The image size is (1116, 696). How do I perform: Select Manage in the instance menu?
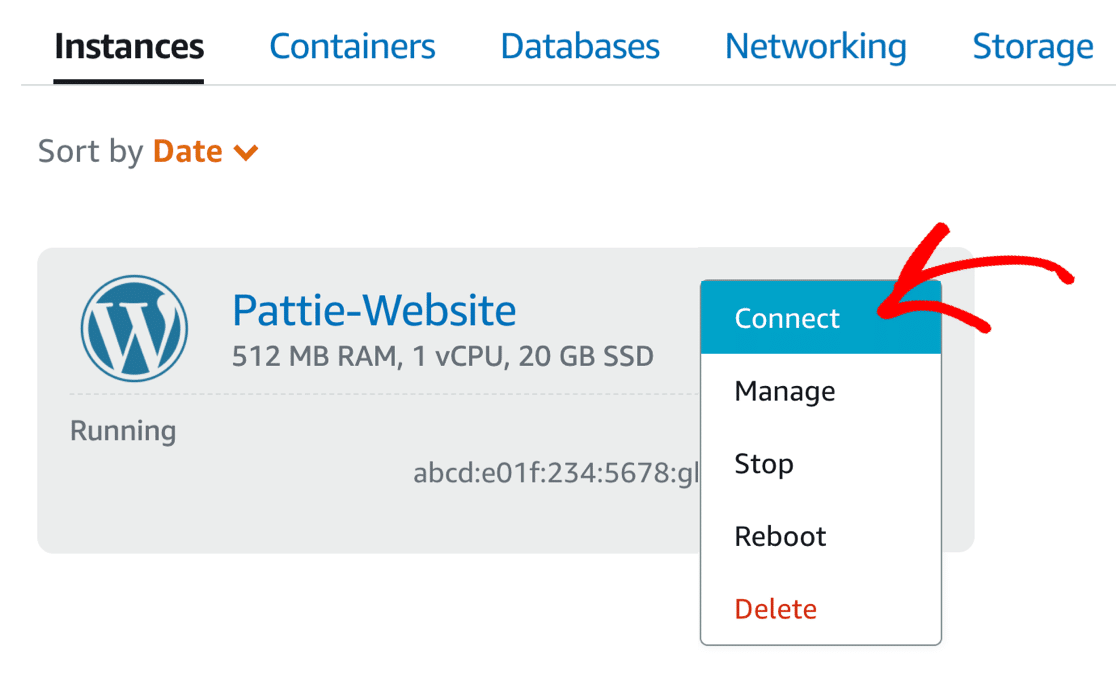[x=784, y=391]
